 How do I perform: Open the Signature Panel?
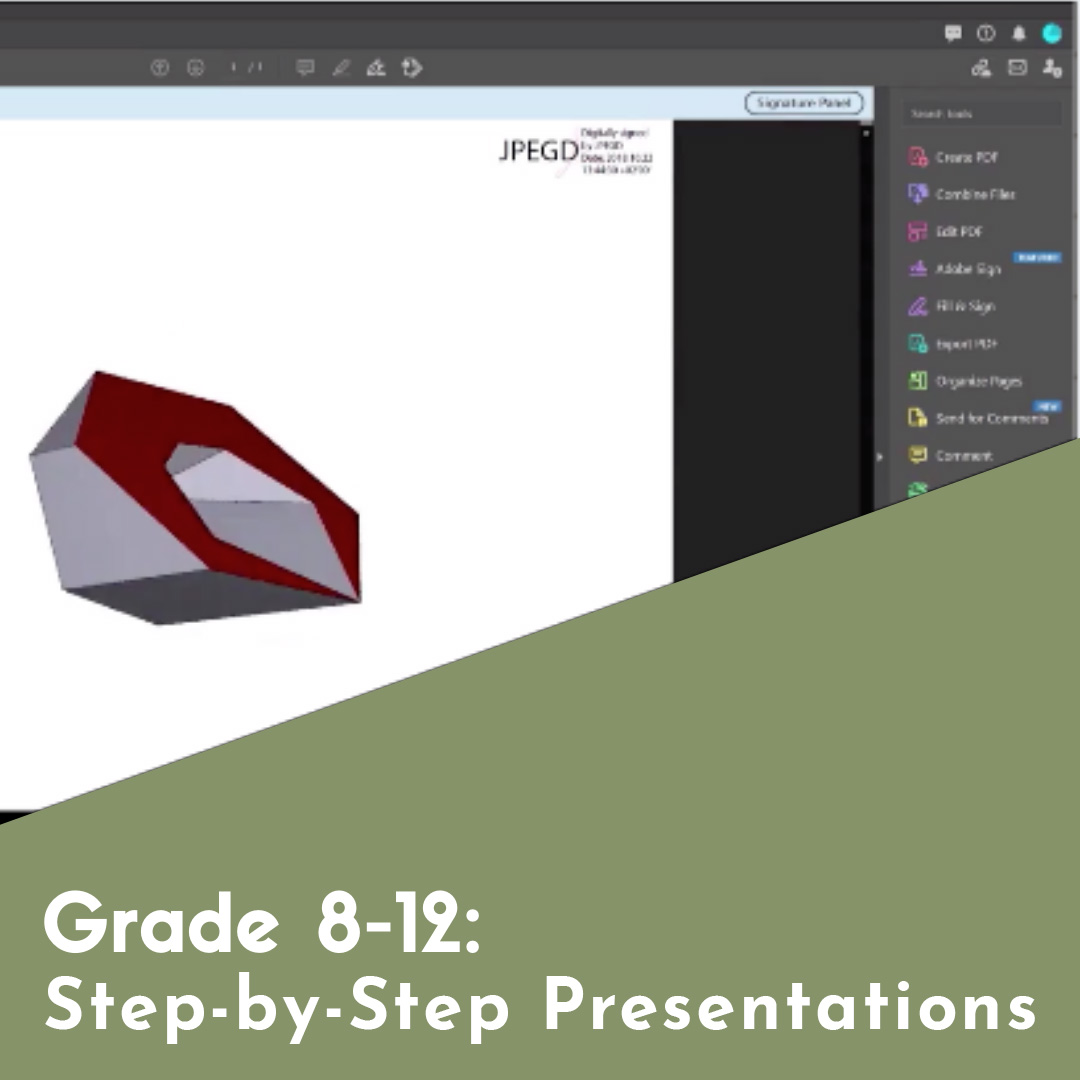point(804,103)
